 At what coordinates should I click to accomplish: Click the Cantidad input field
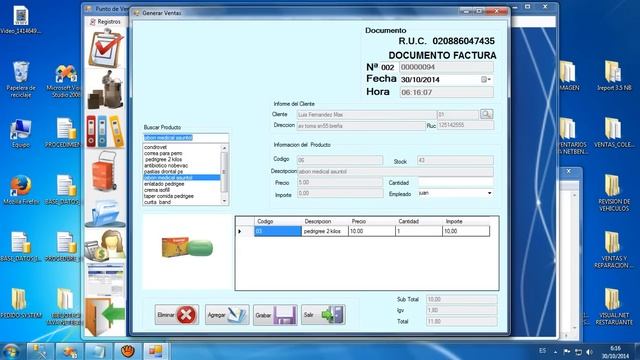[456, 182]
